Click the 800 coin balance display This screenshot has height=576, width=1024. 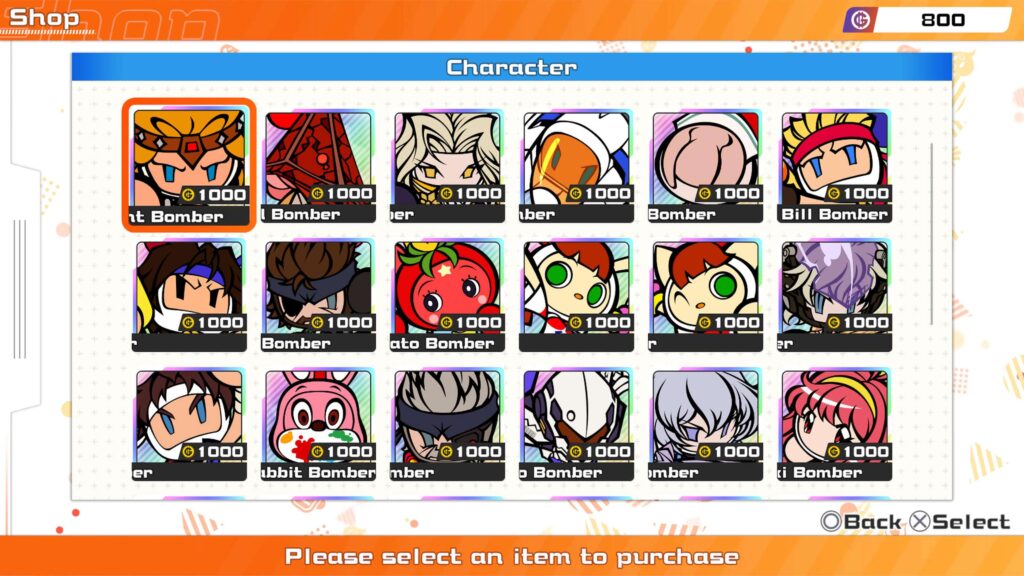[942, 20]
